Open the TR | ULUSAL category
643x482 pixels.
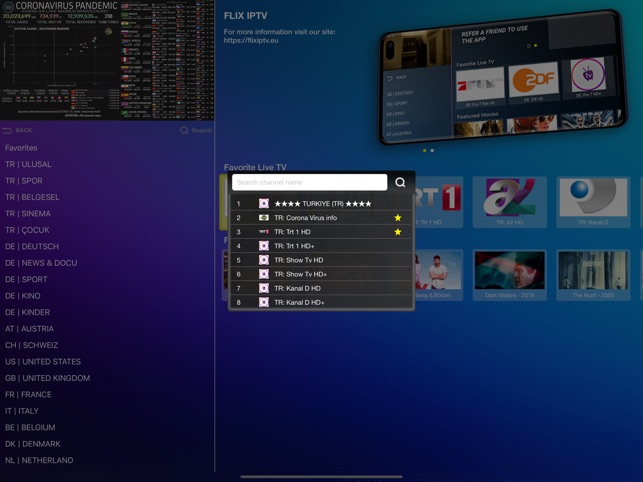click(28, 164)
